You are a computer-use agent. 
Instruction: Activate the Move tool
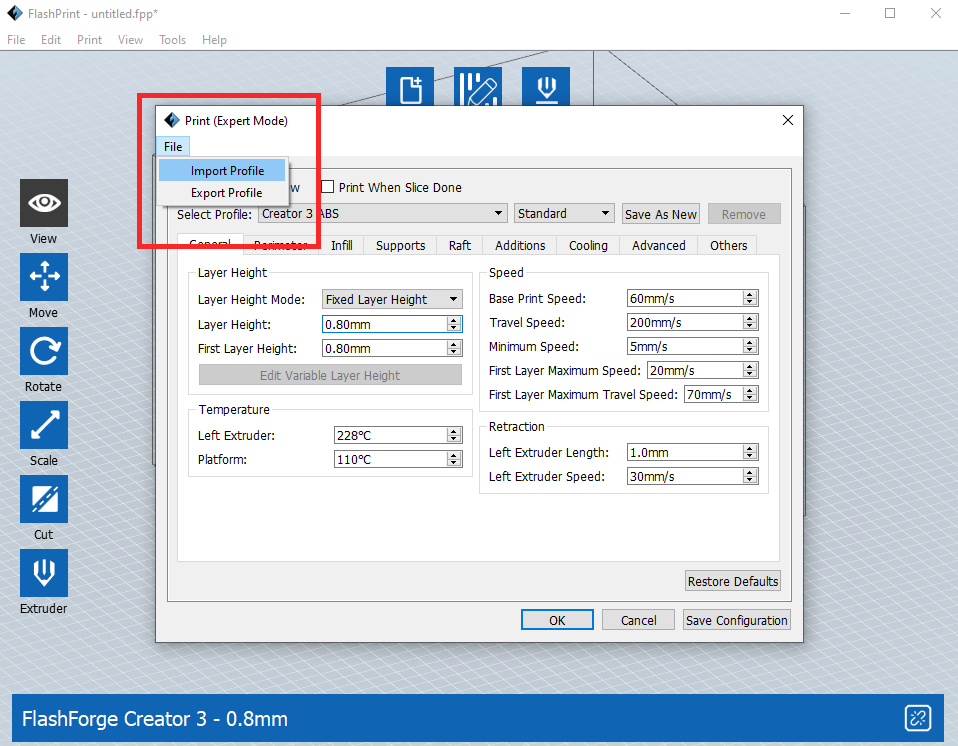pos(44,277)
